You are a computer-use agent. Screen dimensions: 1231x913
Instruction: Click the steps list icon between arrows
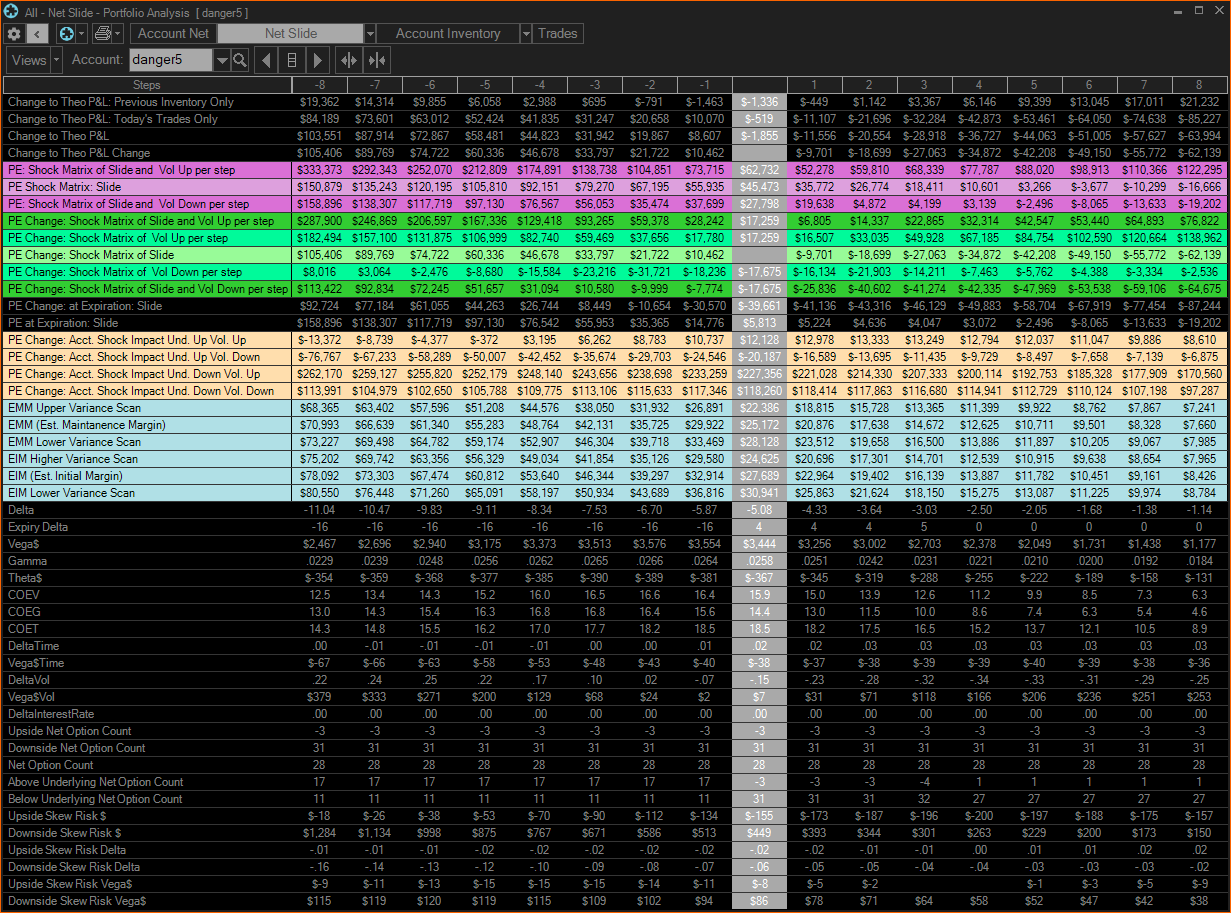(x=292, y=60)
